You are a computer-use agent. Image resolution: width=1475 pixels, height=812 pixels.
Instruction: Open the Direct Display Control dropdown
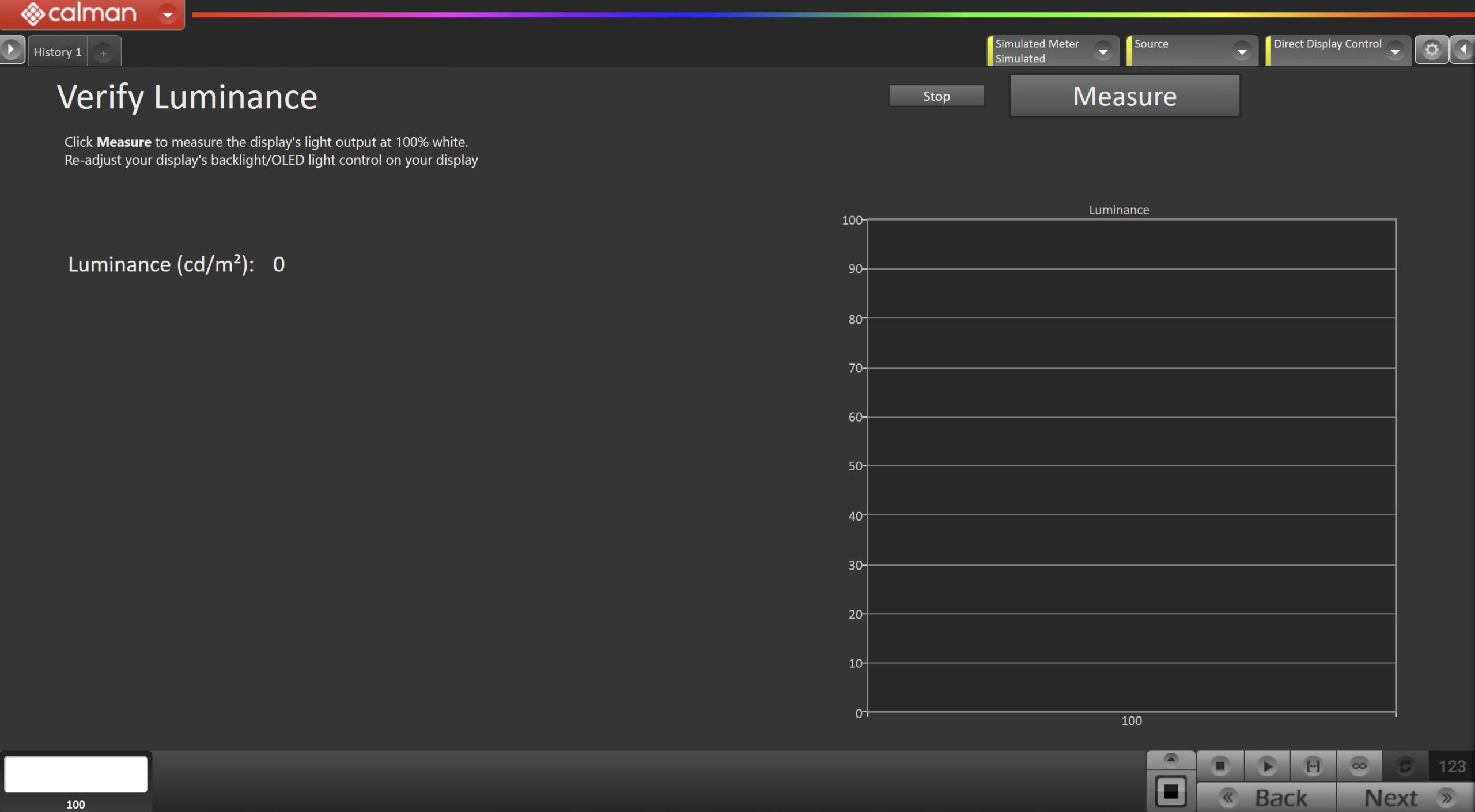click(1395, 51)
